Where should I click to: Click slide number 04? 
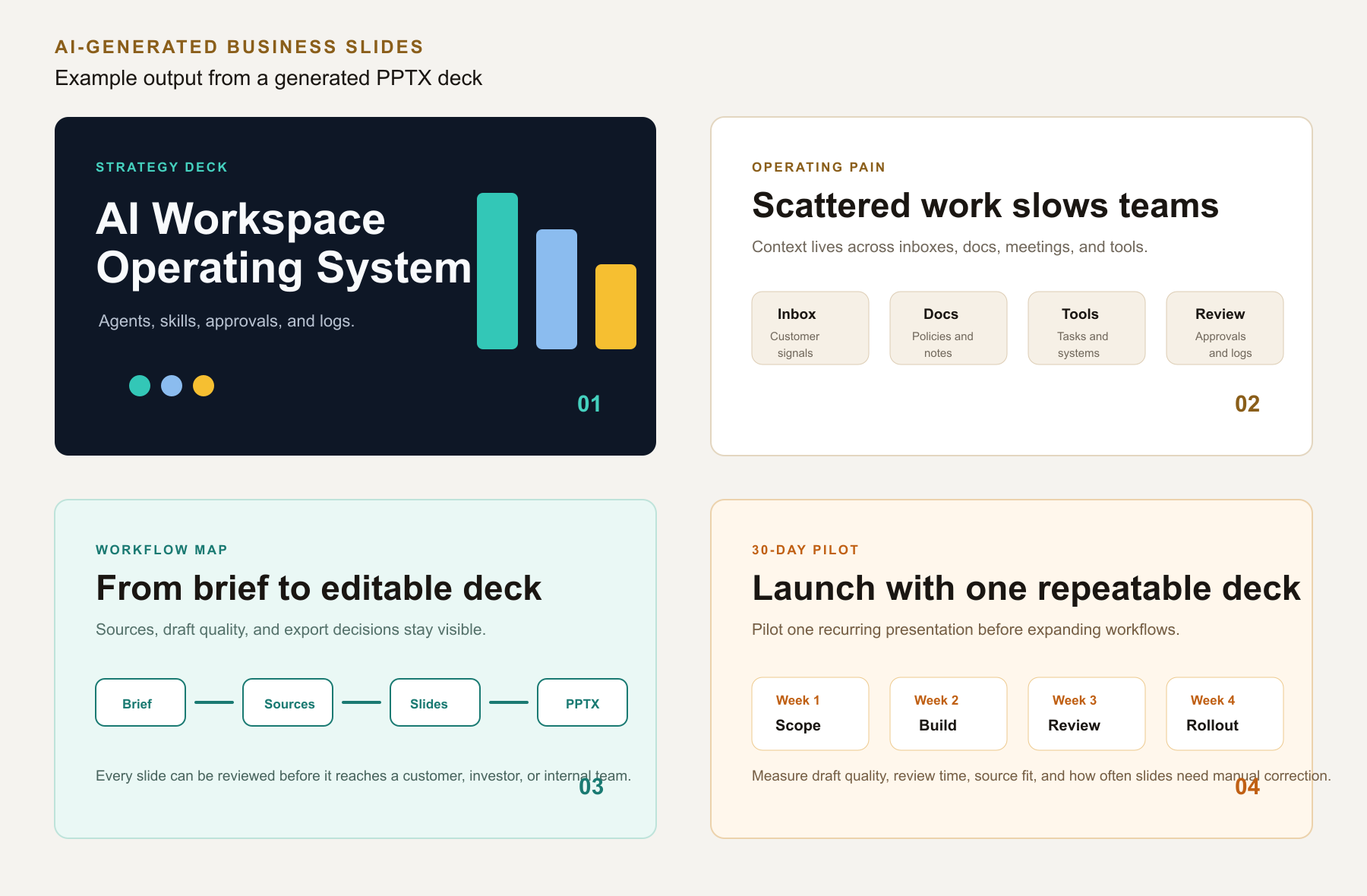click(x=1247, y=786)
